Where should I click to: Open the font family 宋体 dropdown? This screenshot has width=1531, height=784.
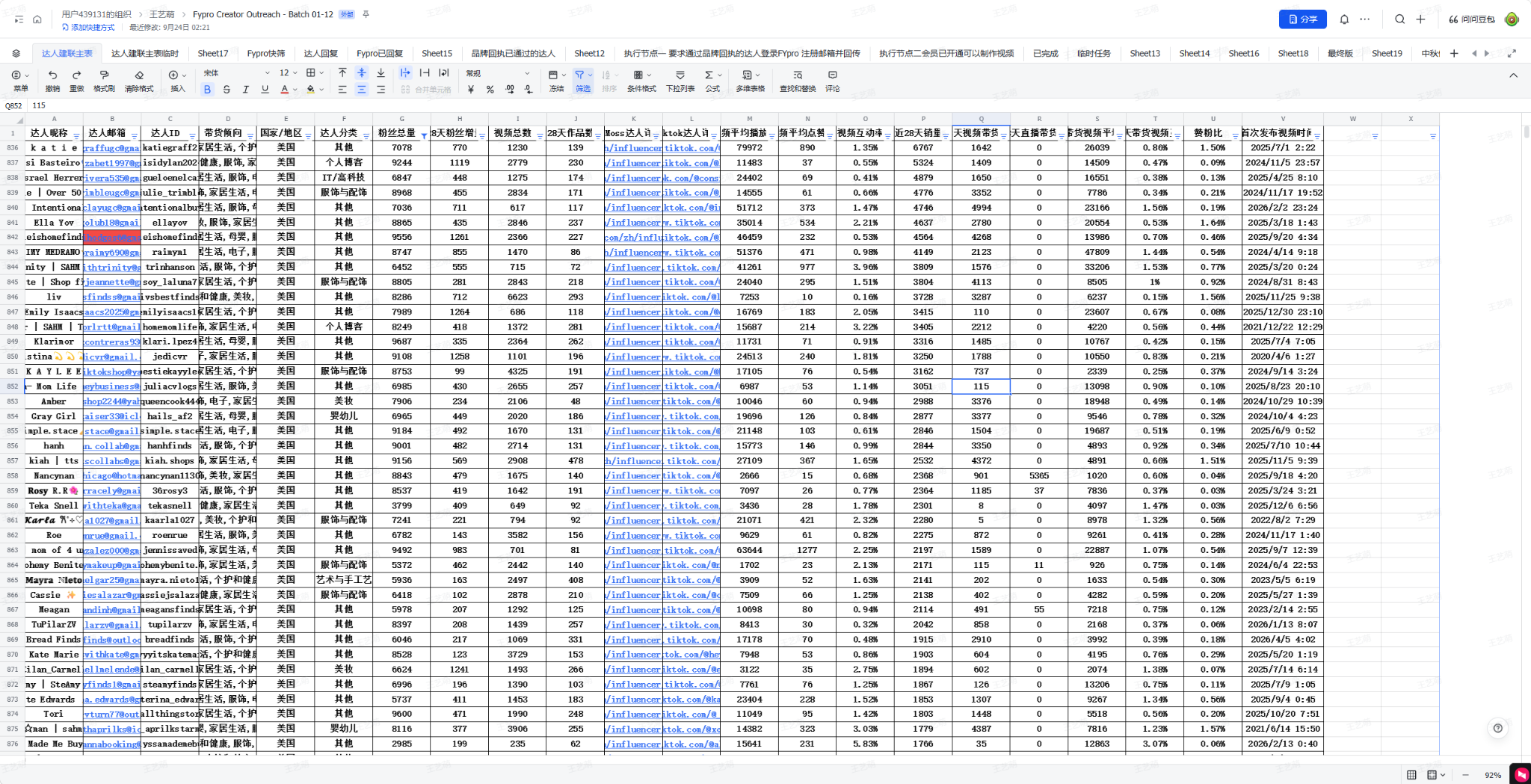click(236, 73)
